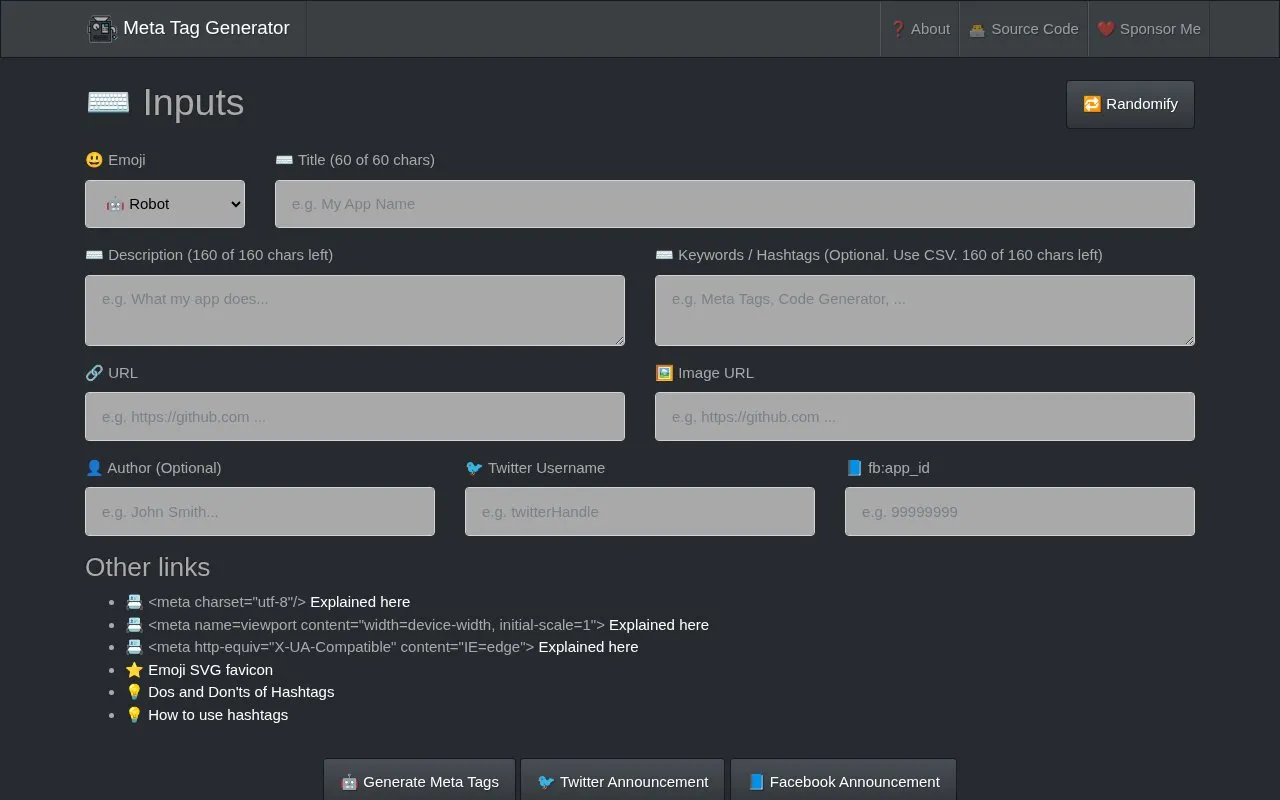Click the lightbulb icon beside Dos and Don'ts
This screenshot has width=1280, height=800.
click(x=134, y=692)
